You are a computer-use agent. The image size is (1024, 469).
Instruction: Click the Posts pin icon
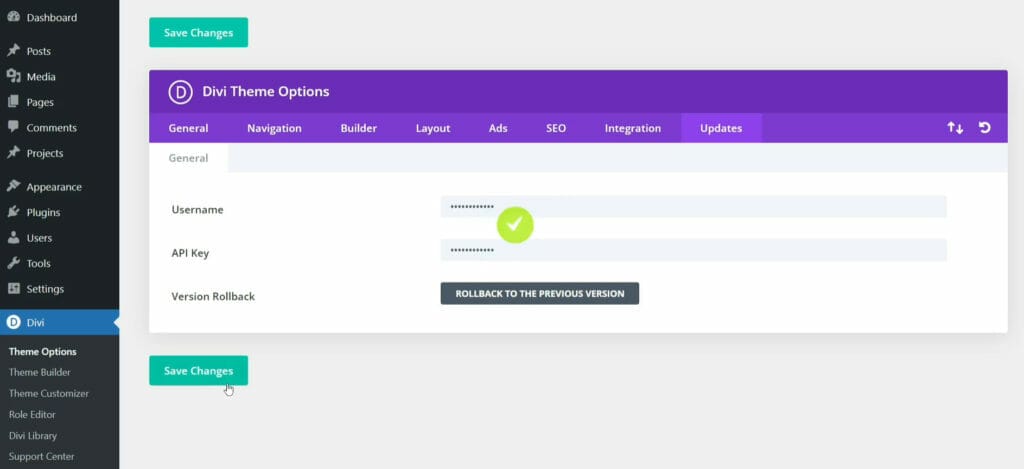click(x=13, y=50)
